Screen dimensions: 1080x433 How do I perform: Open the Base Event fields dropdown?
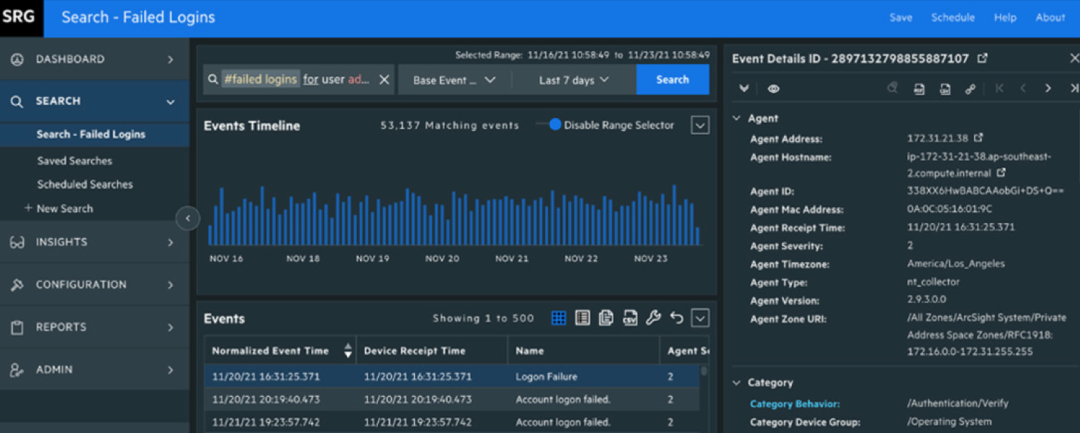click(x=454, y=80)
